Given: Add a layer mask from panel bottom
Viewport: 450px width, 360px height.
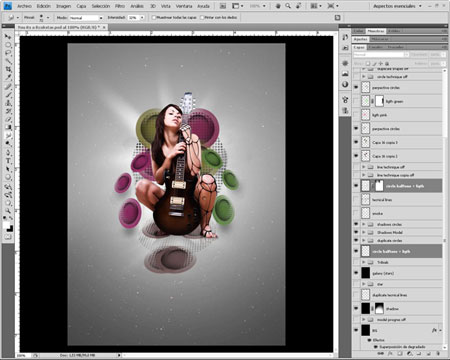Looking at the screenshot, I should pos(400,354).
